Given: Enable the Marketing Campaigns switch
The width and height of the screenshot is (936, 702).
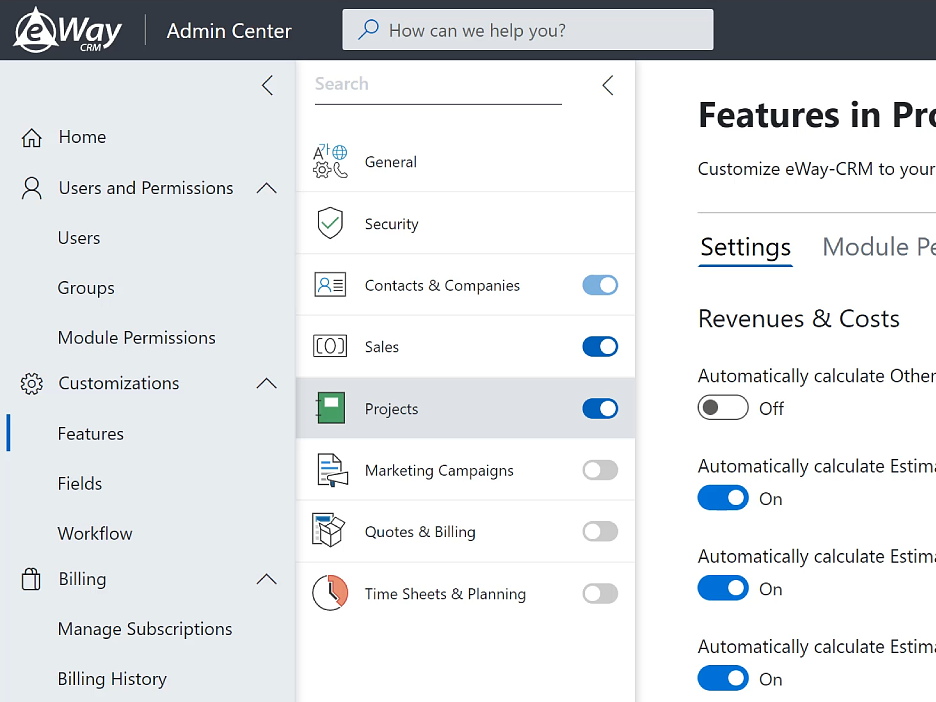Looking at the screenshot, I should click(600, 470).
